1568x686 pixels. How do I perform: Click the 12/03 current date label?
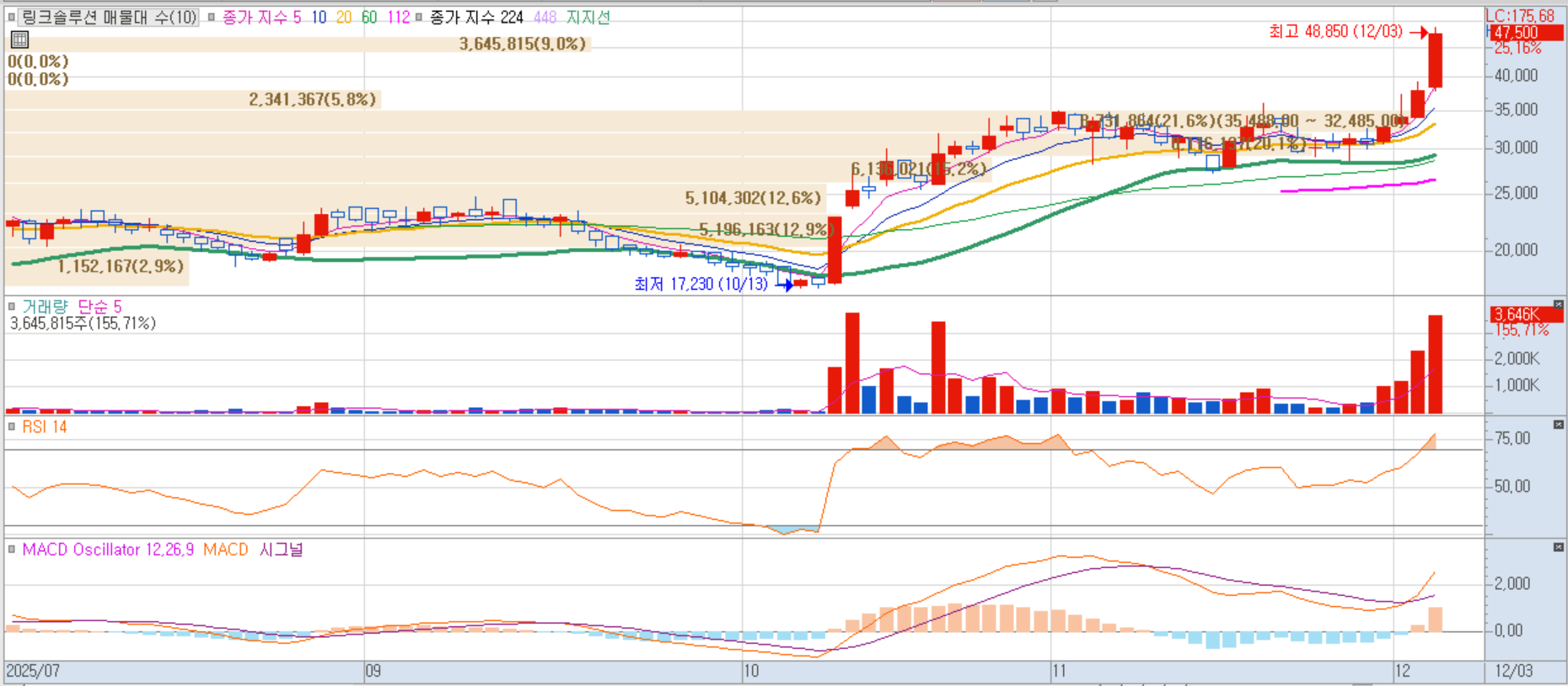tap(1514, 671)
